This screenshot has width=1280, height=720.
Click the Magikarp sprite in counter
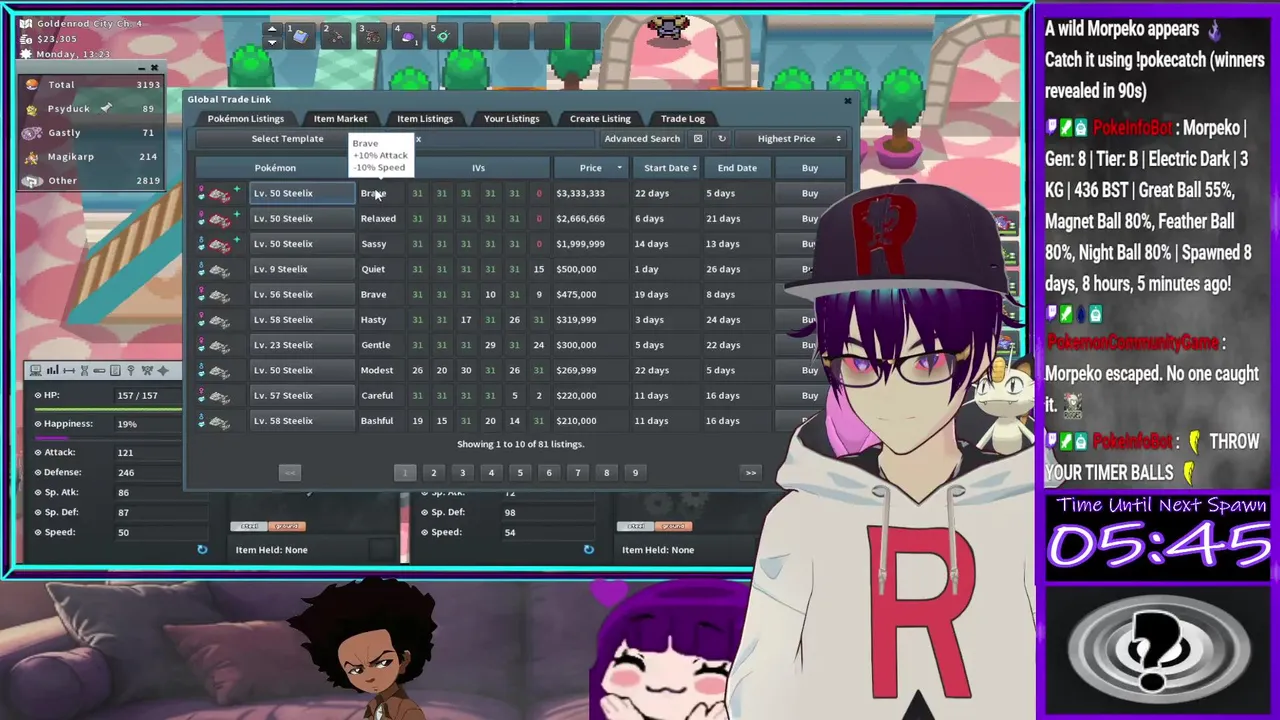pyautogui.click(x=32, y=157)
